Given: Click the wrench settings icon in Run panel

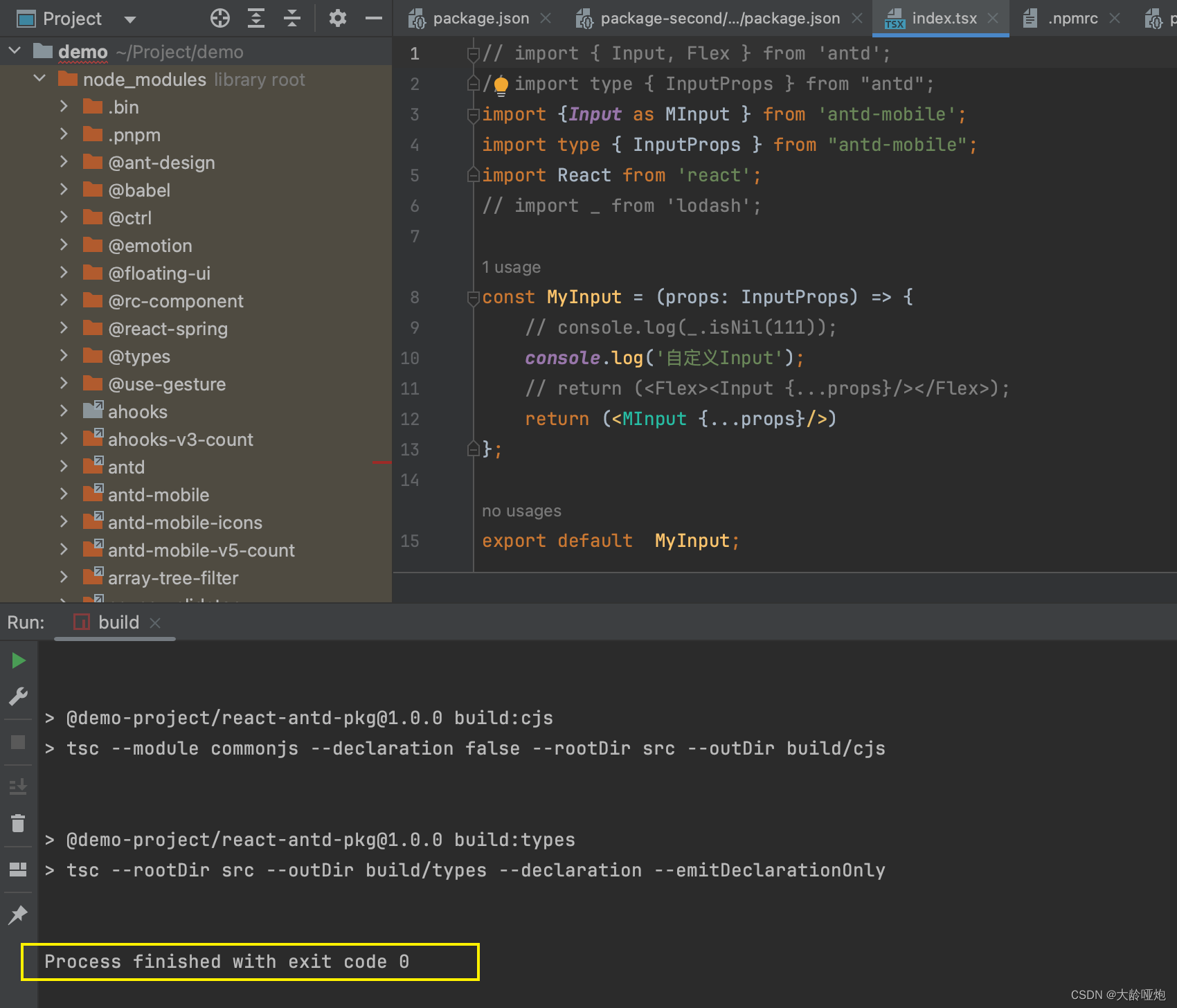Looking at the screenshot, I should point(19,696).
